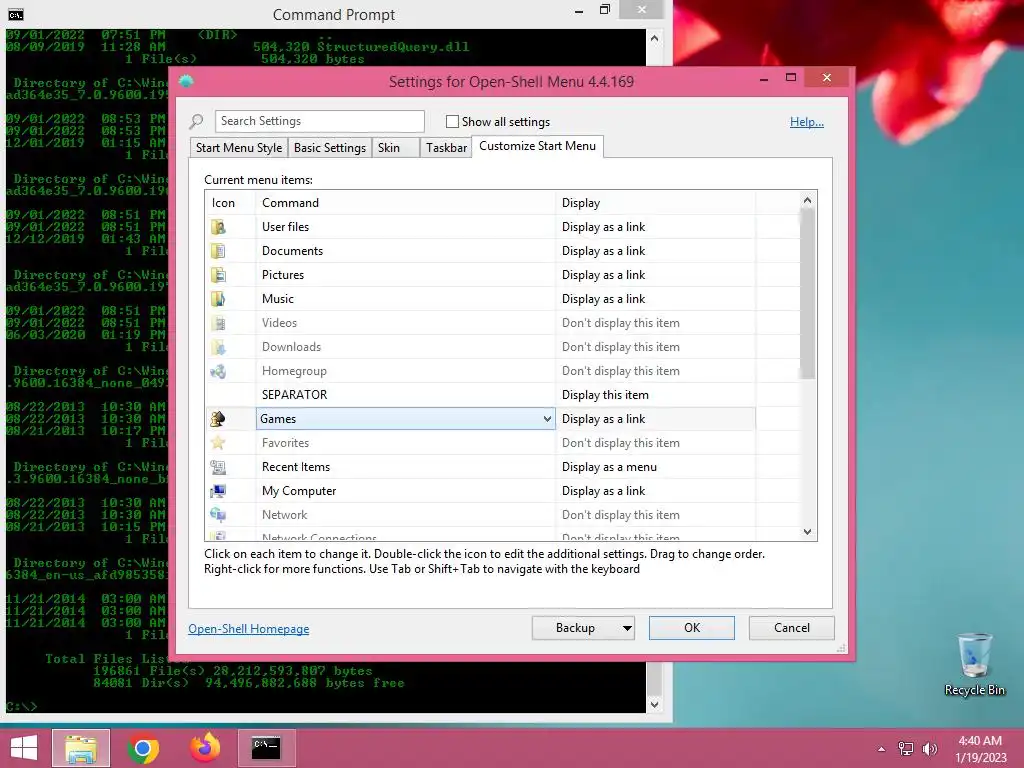This screenshot has width=1024, height=768.
Task: Click the network tray icon
Action: (x=906, y=748)
